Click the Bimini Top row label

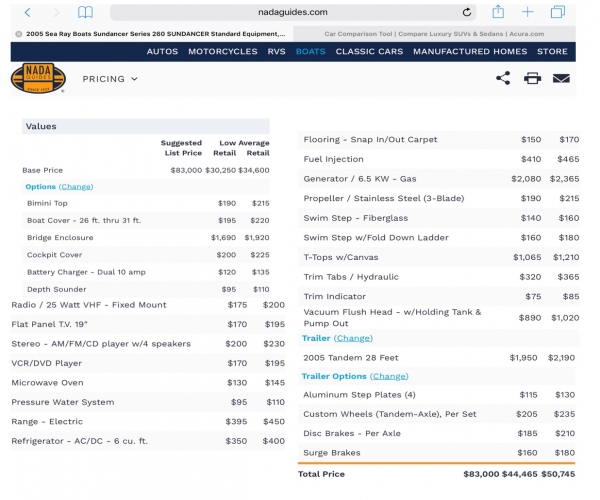[x=47, y=203]
